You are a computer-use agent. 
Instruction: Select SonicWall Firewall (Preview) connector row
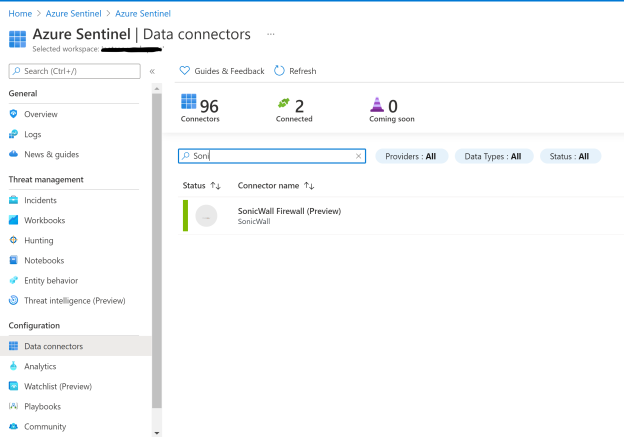[401, 216]
